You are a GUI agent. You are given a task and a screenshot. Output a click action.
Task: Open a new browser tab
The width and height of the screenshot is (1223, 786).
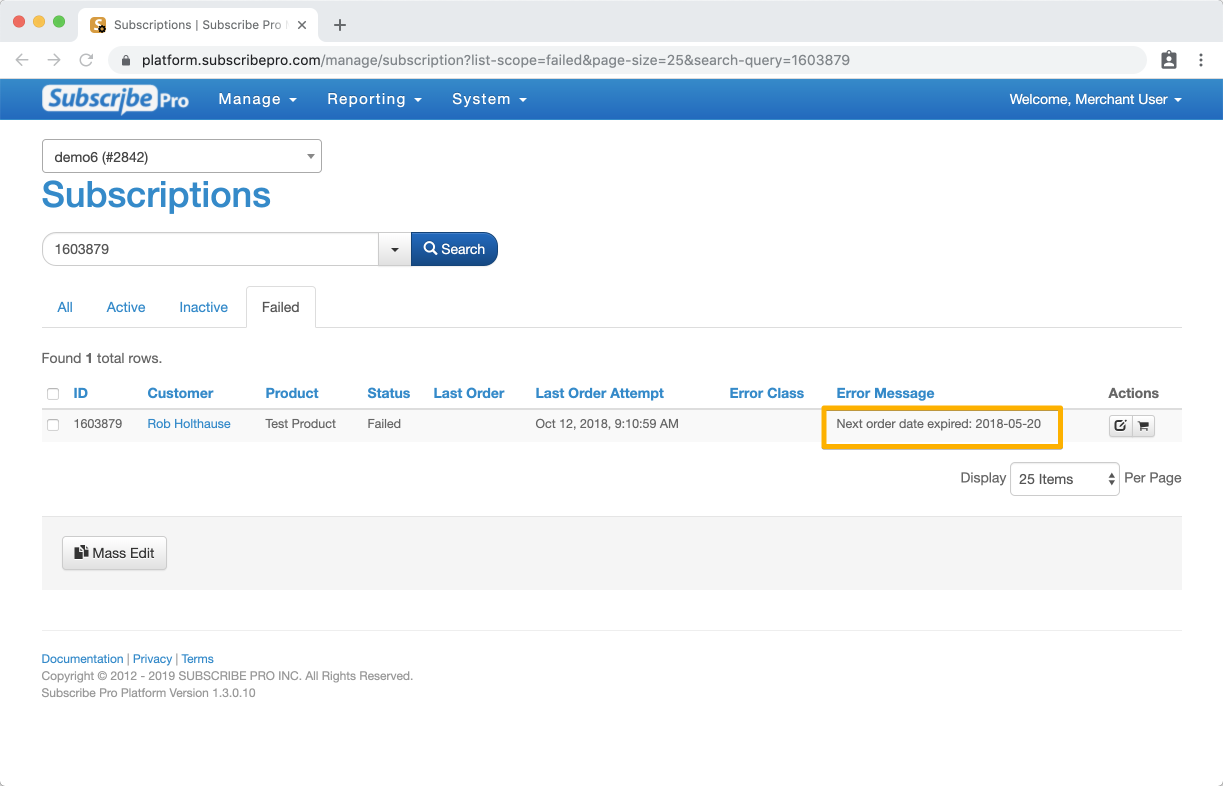pyautogui.click(x=340, y=25)
